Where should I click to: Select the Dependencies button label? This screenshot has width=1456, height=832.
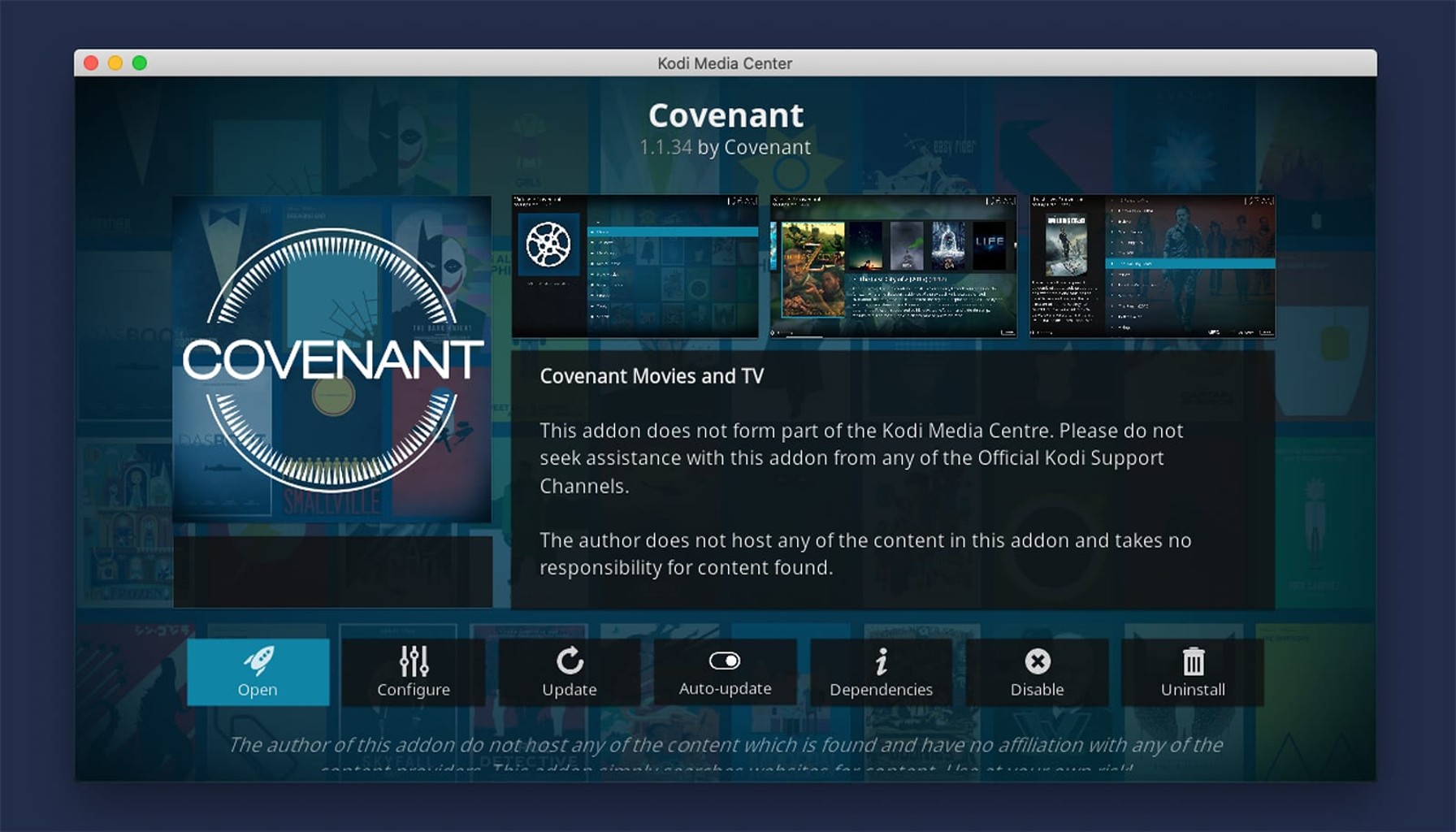point(881,690)
